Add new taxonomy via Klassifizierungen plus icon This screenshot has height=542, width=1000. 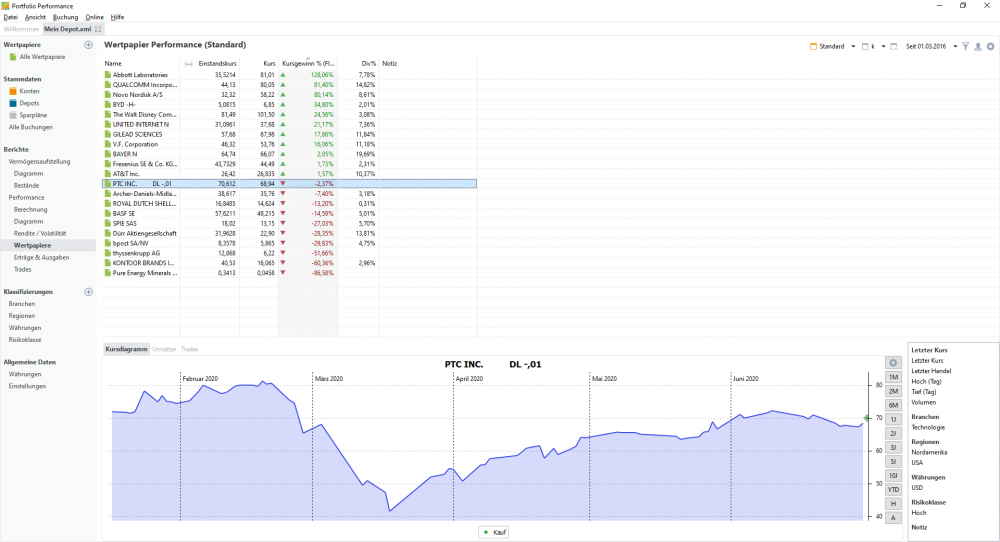(x=89, y=291)
